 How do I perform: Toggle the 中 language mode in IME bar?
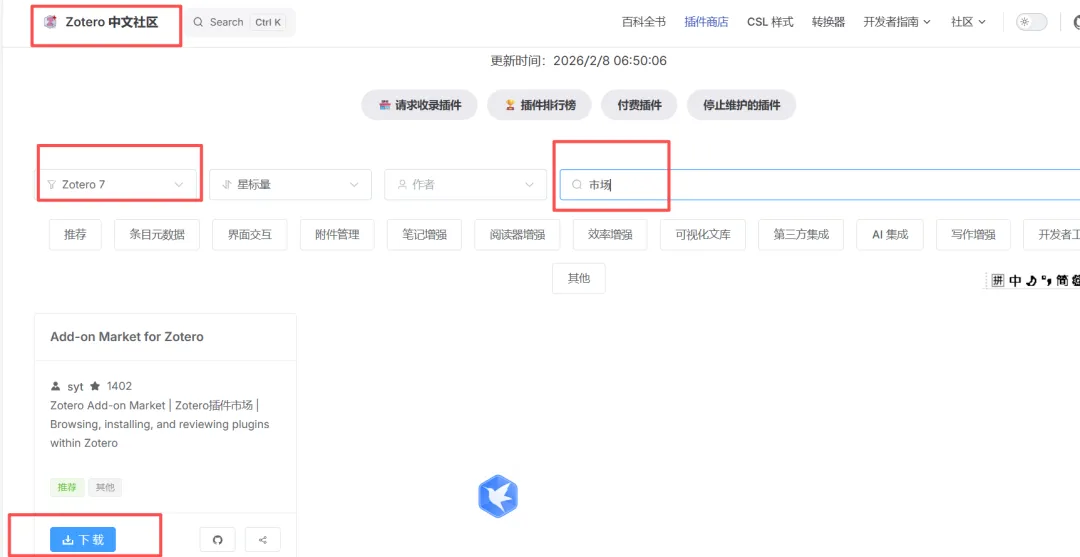click(x=1015, y=280)
